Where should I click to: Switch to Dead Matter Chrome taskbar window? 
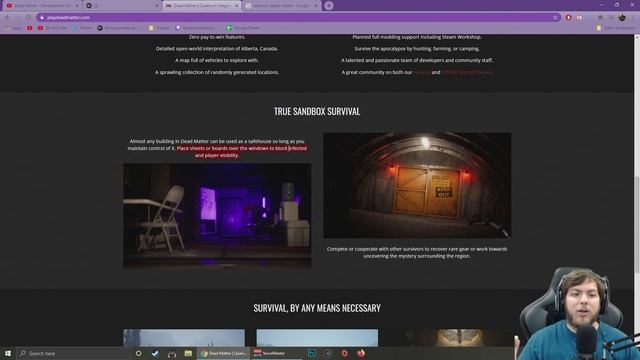click(x=224, y=353)
